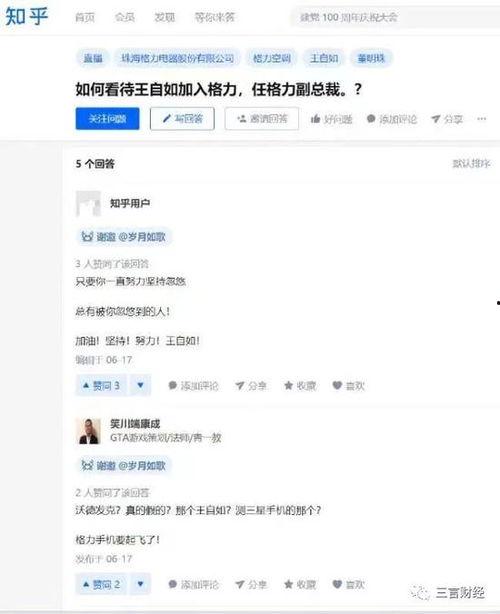500x614 pixels.
Task: Like the first answer with 喜欢 heart
Action: (x=348, y=386)
